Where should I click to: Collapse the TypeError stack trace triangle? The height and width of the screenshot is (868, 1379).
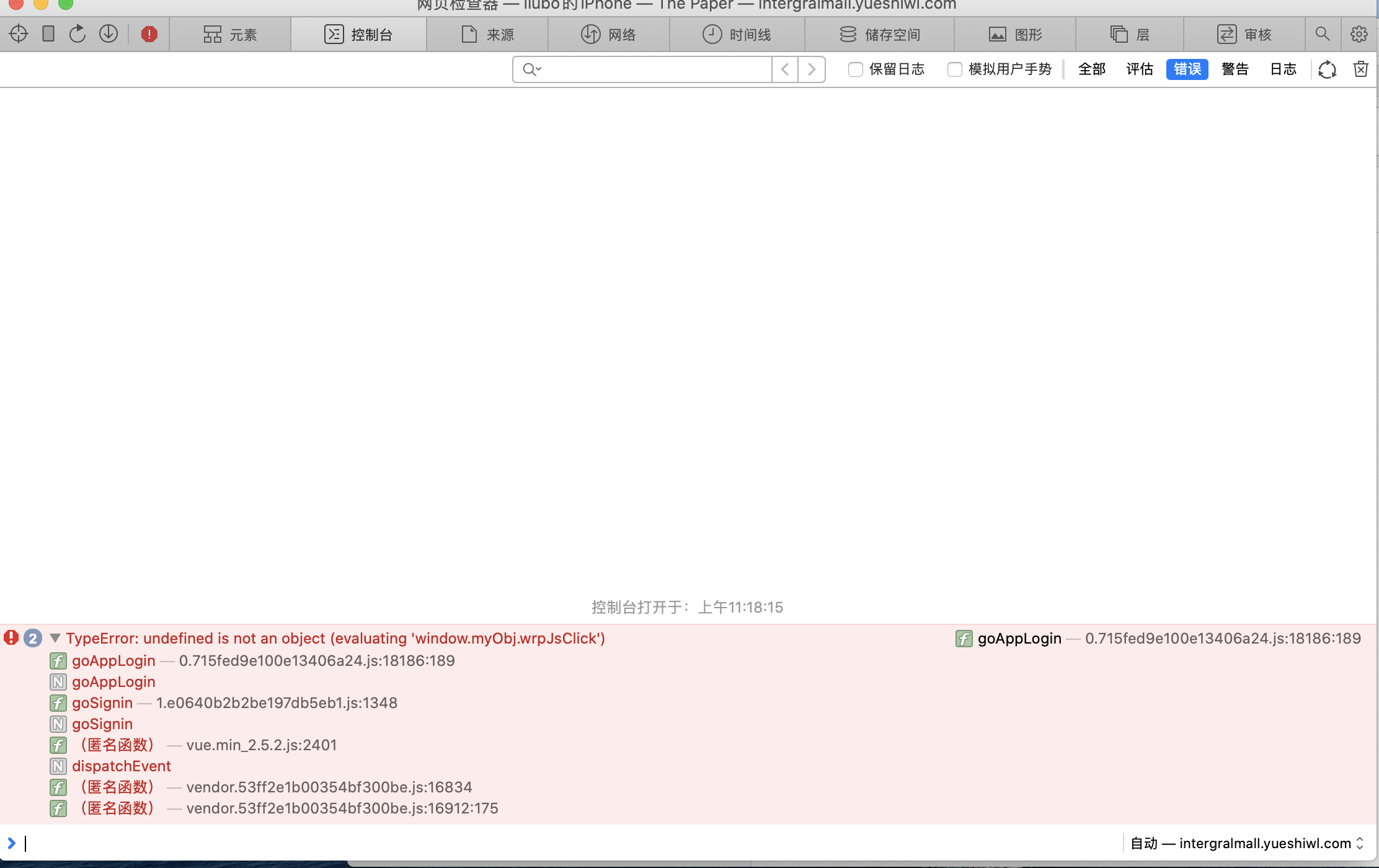coord(55,638)
